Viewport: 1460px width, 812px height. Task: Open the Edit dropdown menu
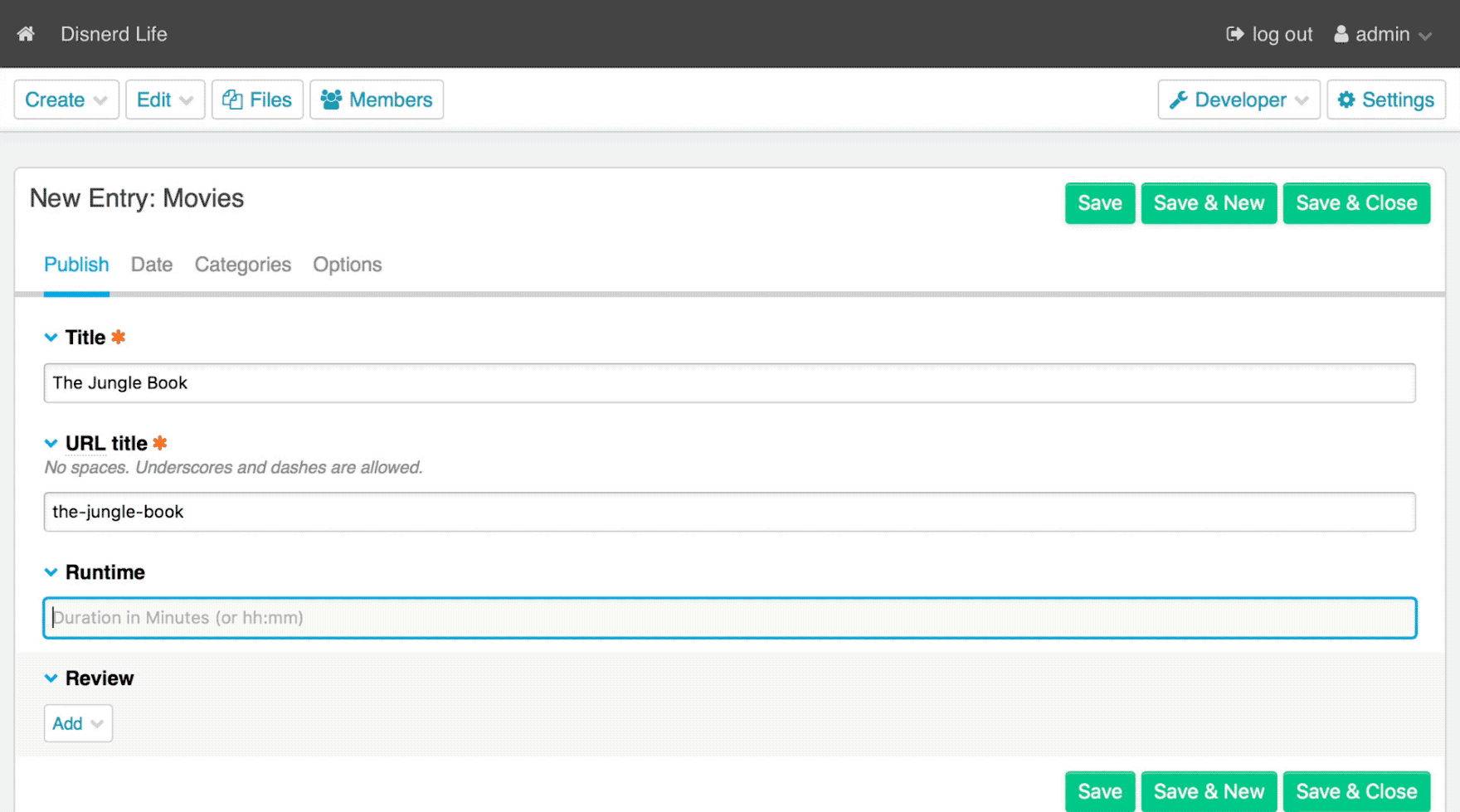(x=165, y=100)
